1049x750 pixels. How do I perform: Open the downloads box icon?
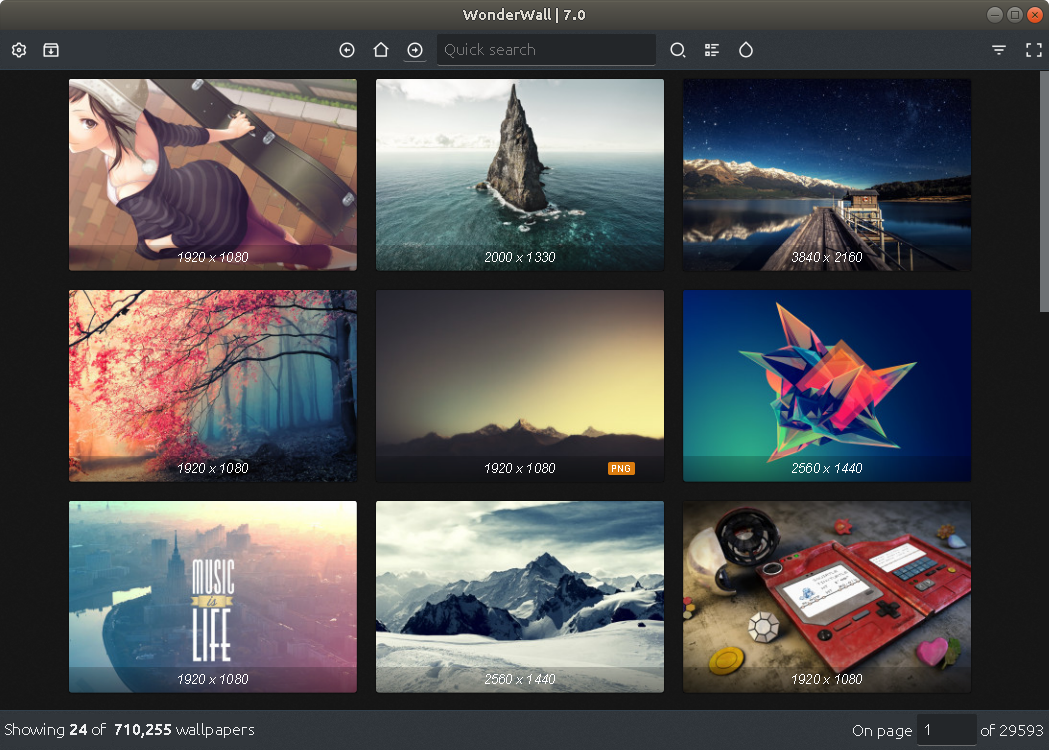[51, 50]
